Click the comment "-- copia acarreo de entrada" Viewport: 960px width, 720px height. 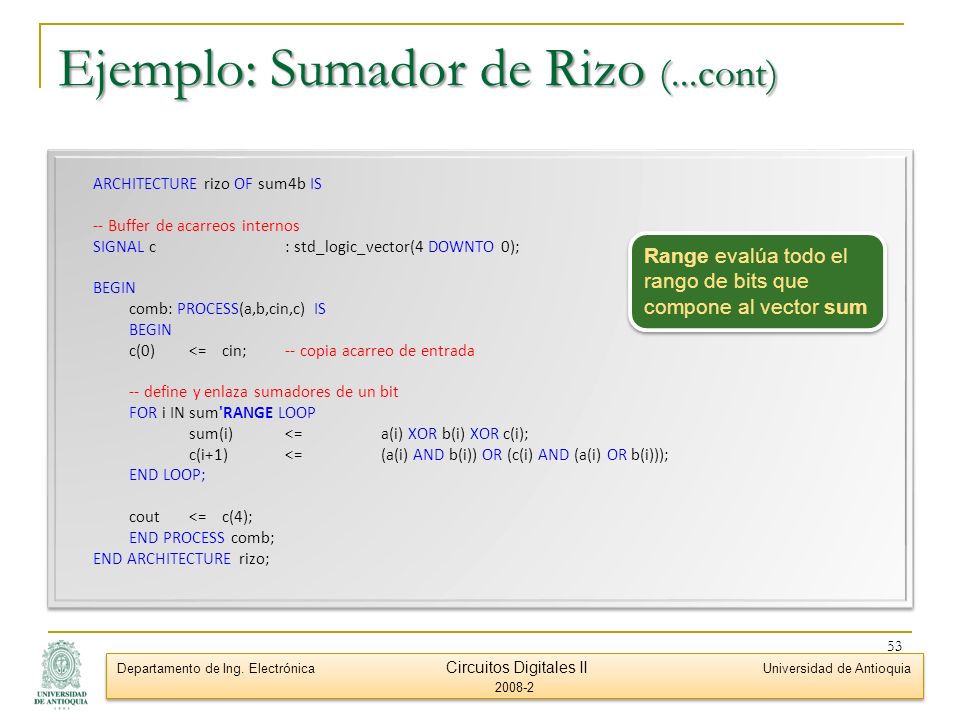pos(380,351)
